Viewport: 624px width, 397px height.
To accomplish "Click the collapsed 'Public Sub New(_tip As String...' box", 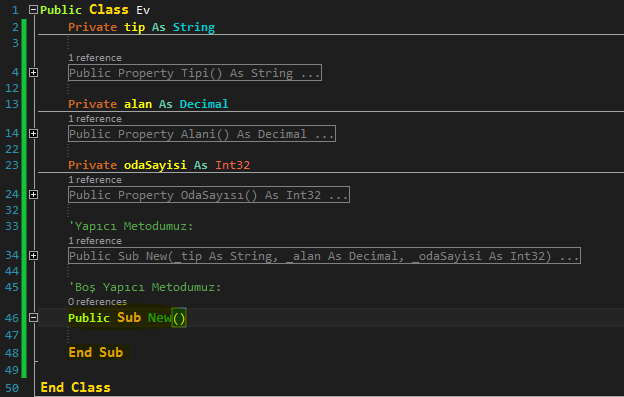I will [324, 255].
